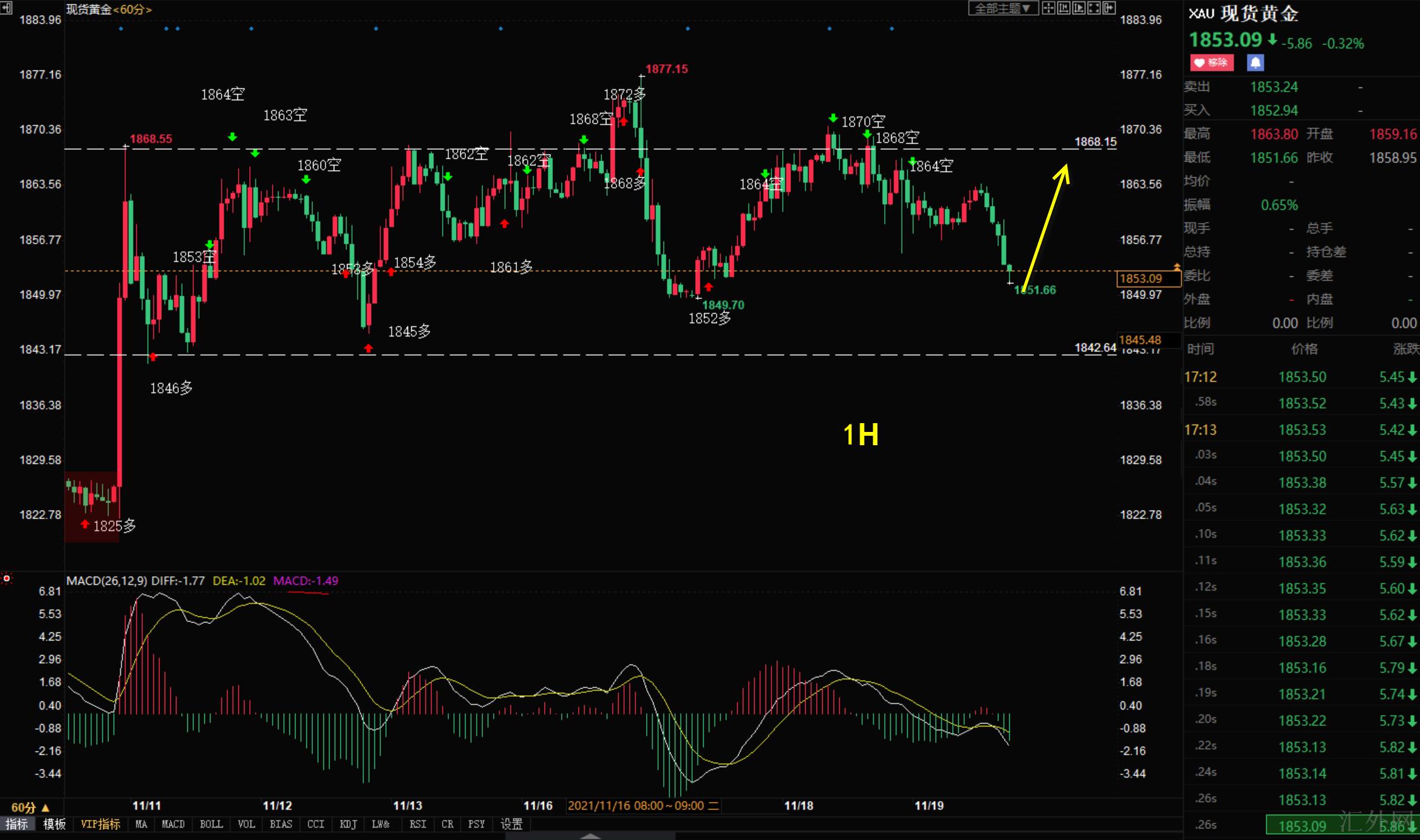This screenshot has height=840, width=1420.
Task: Click the red dot icon beside the MACD panel
Action: click(6, 578)
